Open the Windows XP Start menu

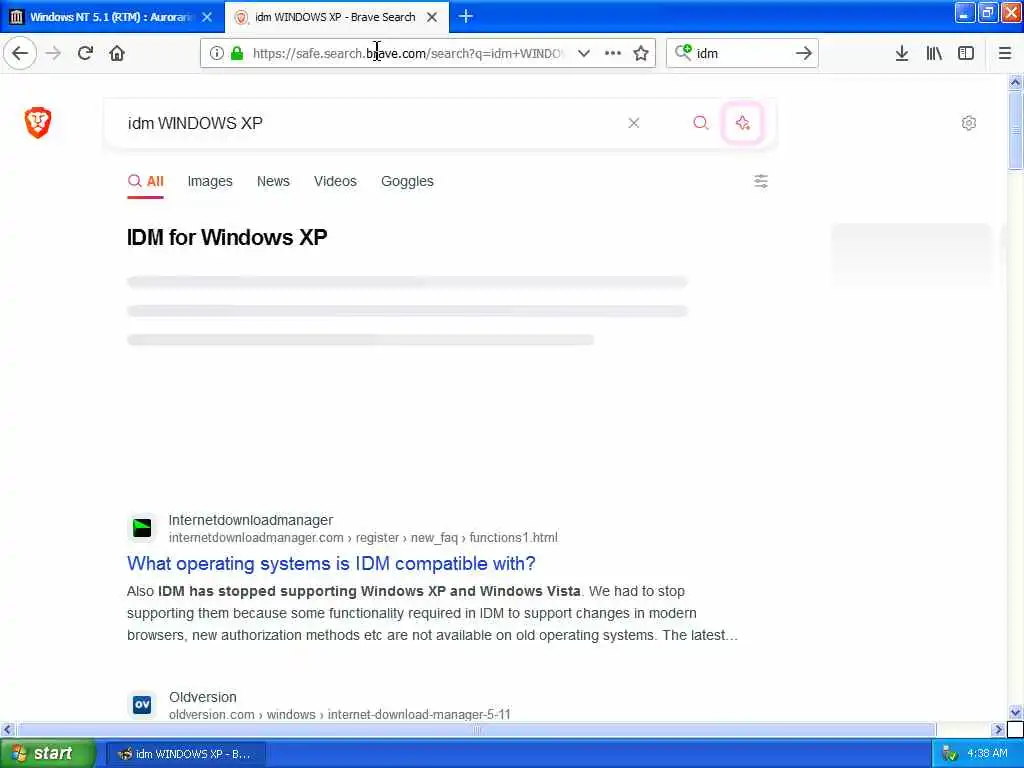(47, 753)
